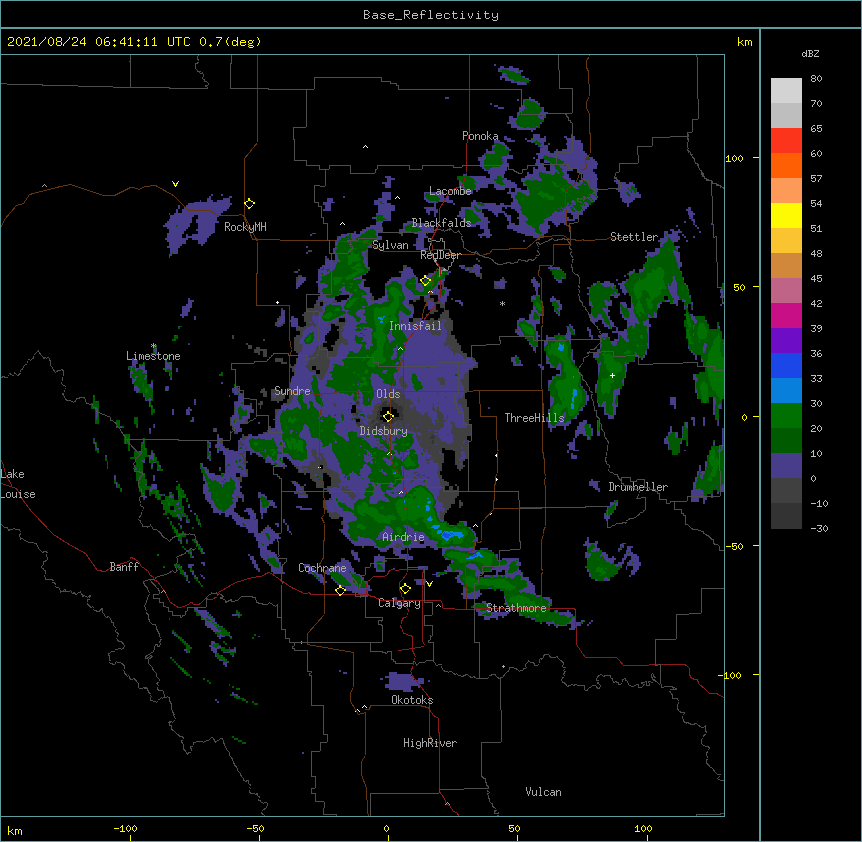Click the Calgary city label
Image resolution: width=862 pixels, height=842 pixels.
pos(399,603)
